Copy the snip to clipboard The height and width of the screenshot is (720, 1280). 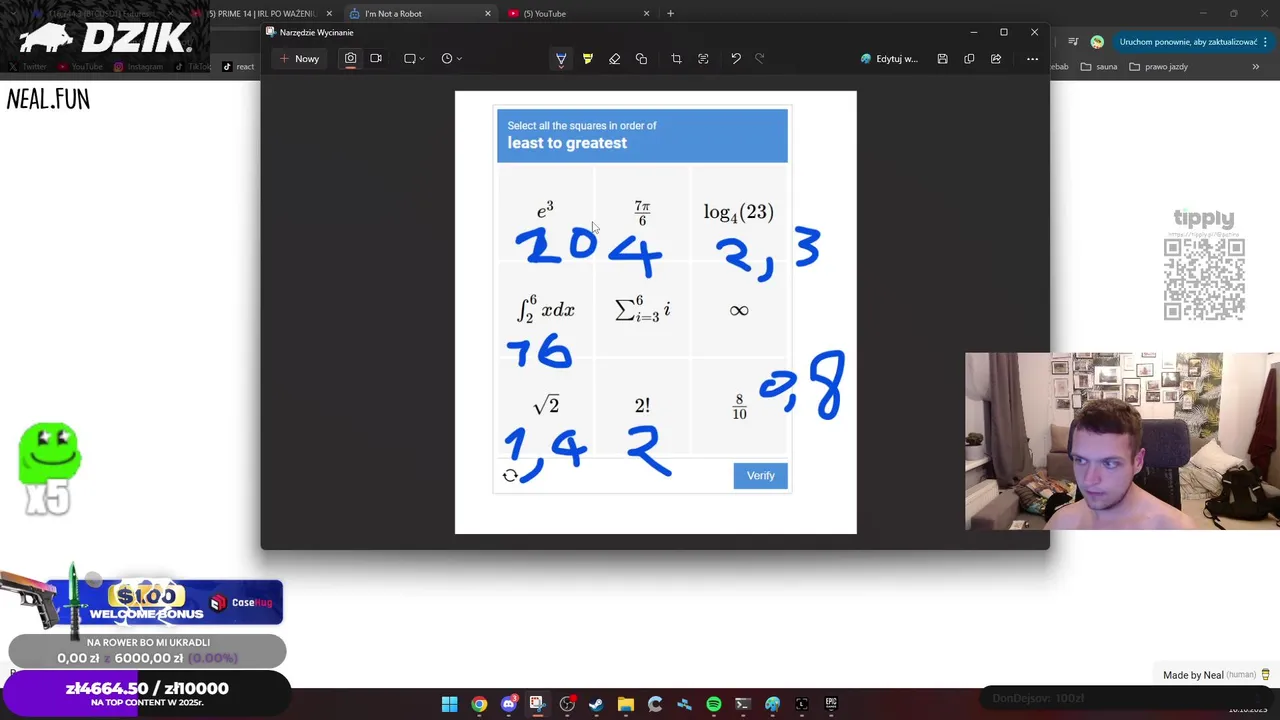969,59
